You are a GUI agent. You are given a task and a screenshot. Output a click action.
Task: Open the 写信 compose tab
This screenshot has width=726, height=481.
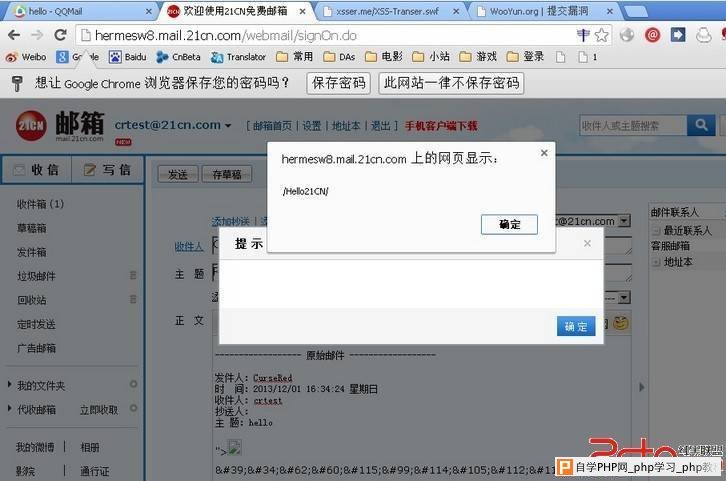[108, 170]
